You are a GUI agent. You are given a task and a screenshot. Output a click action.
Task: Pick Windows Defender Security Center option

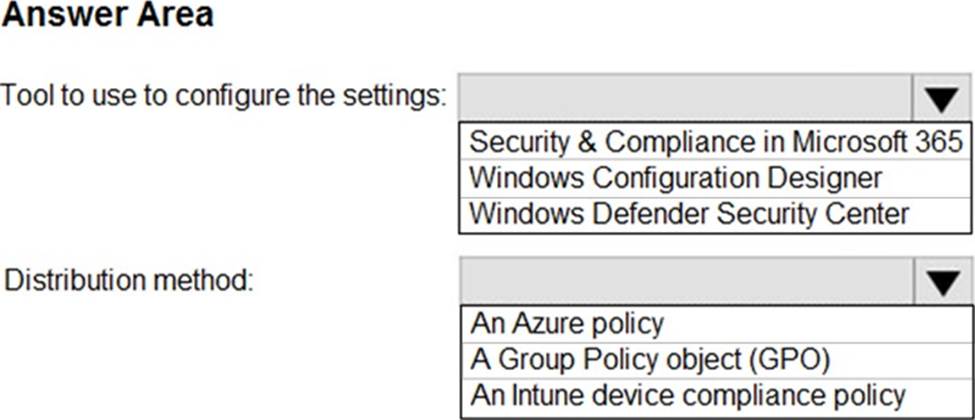(x=689, y=214)
